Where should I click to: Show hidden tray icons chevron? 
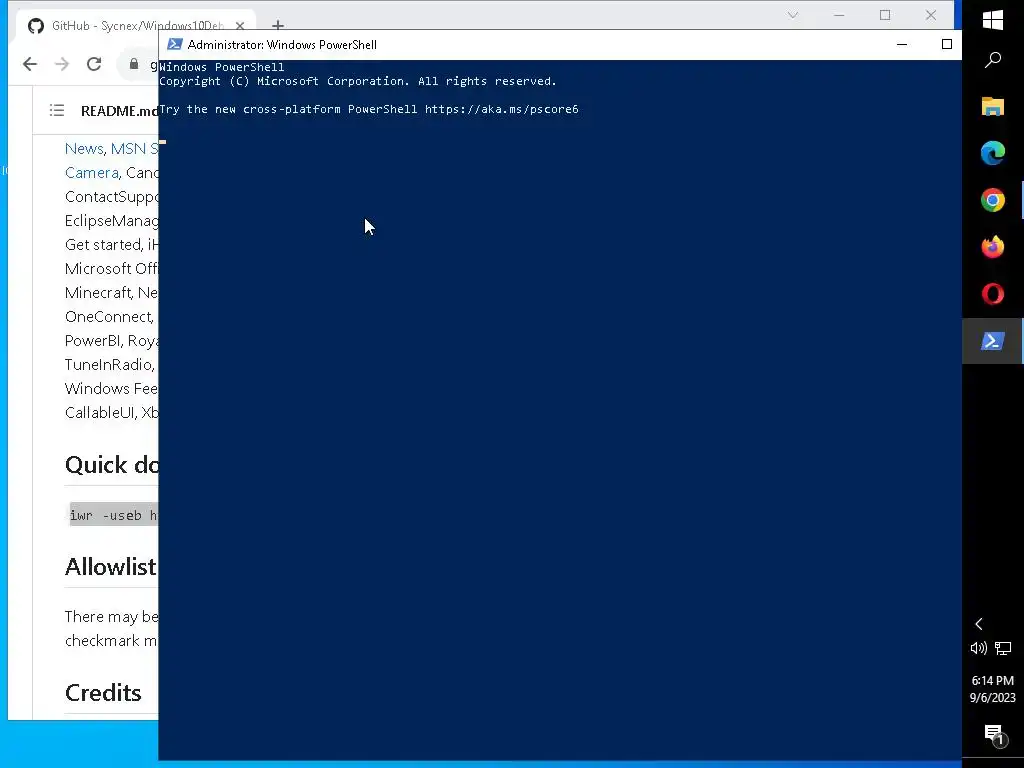click(x=979, y=624)
